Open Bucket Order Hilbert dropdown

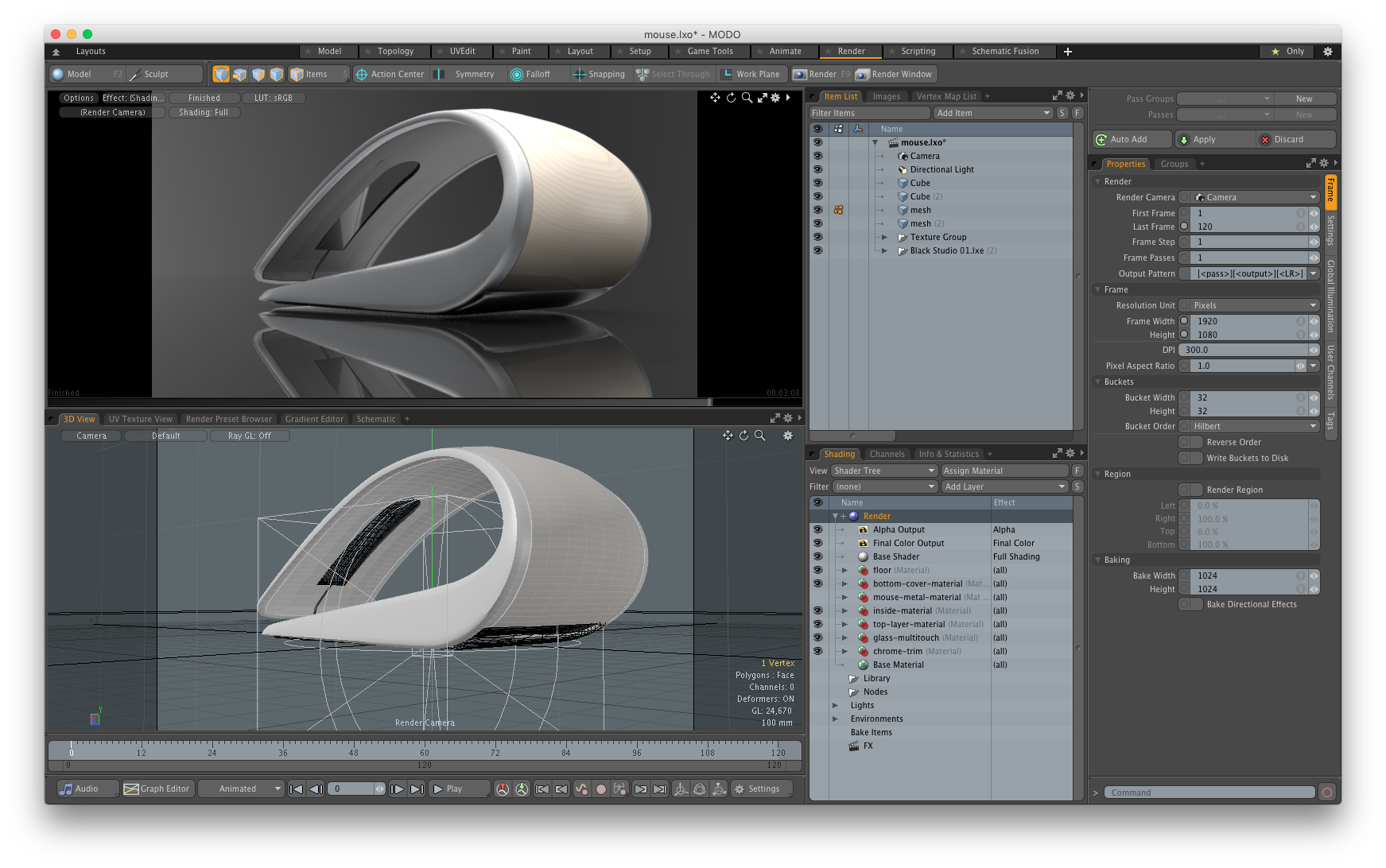1255,426
